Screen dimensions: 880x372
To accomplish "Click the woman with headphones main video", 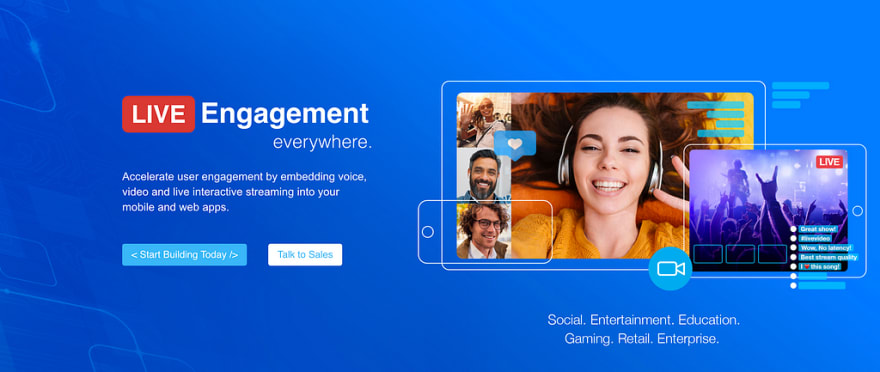I will [606, 176].
